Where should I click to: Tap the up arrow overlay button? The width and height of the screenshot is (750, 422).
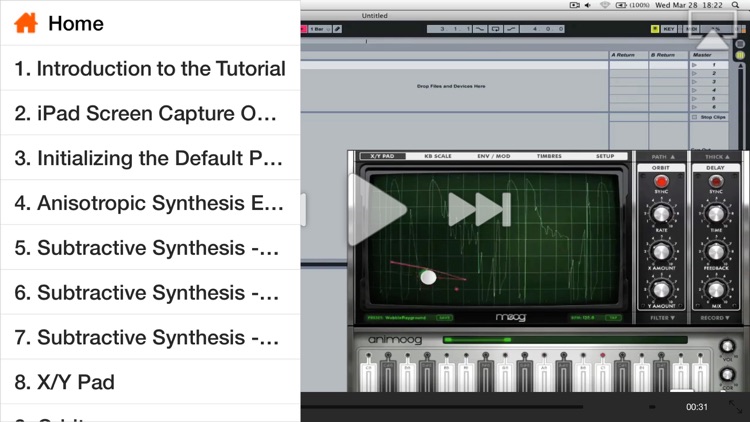tap(712, 30)
